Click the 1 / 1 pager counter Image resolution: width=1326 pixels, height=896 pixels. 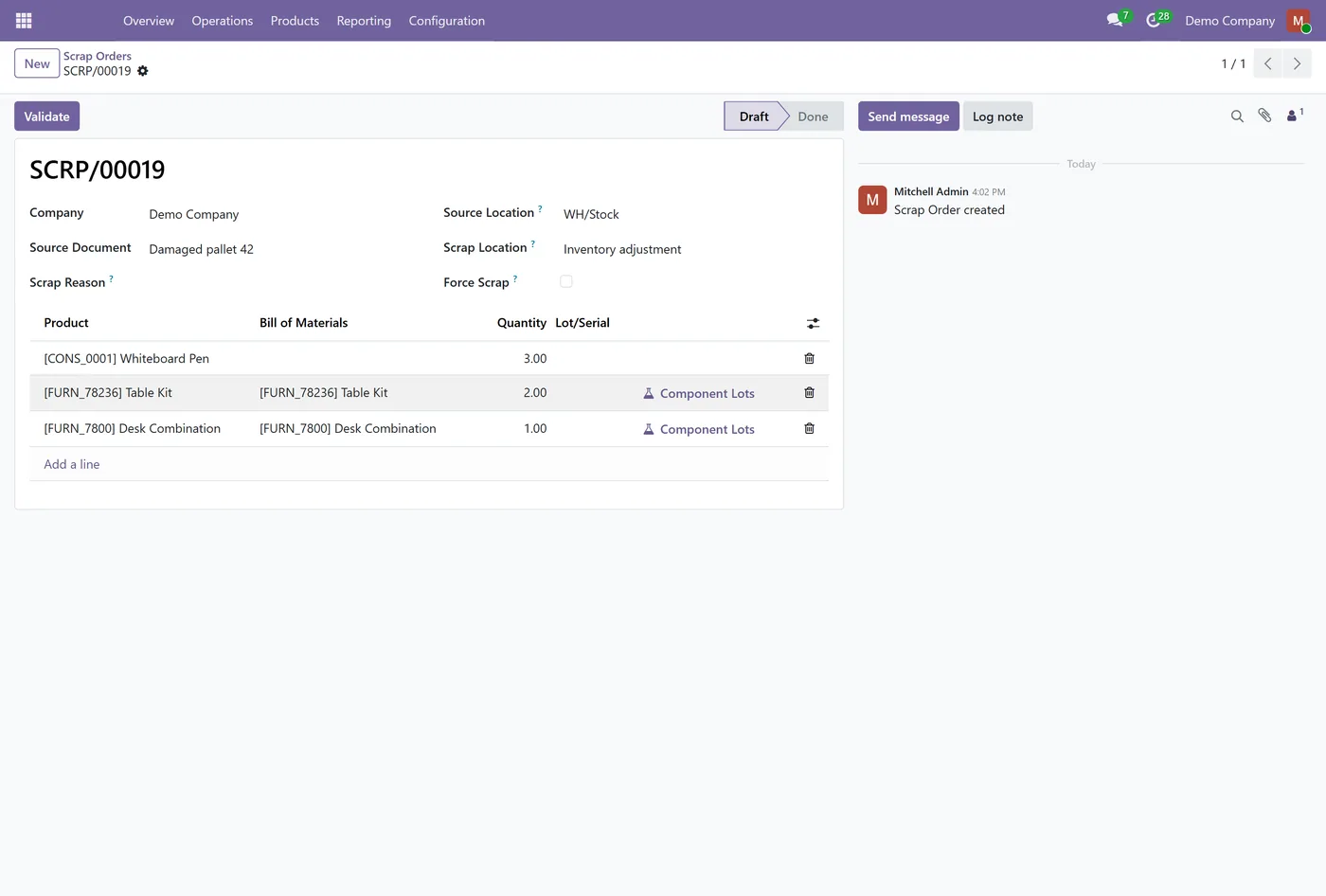(x=1233, y=63)
